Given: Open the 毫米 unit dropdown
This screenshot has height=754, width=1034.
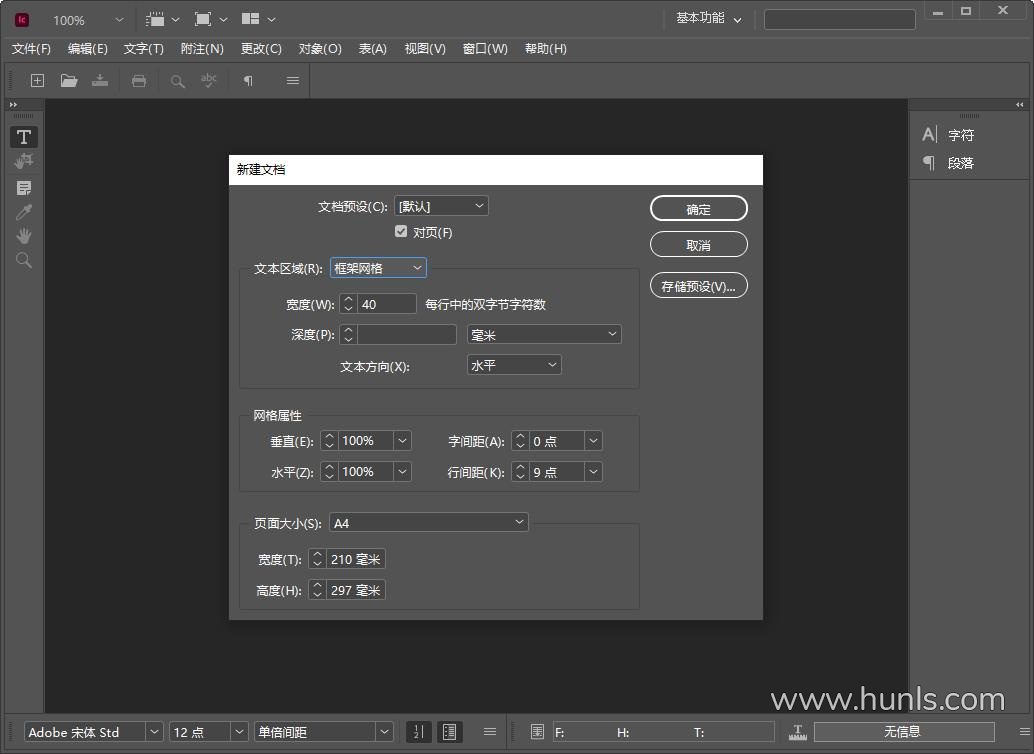Looking at the screenshot, I should click(544, 334).
